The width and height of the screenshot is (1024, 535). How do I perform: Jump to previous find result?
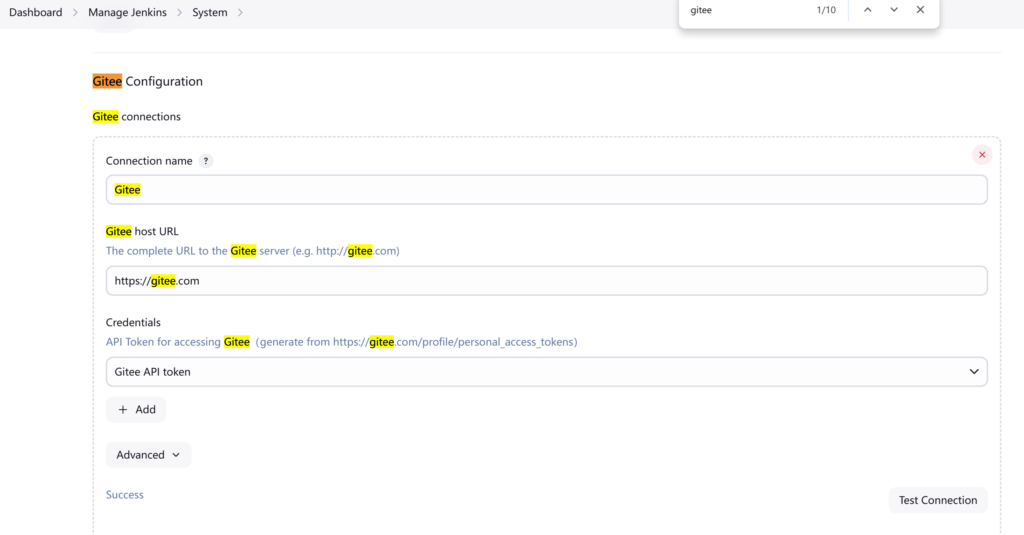(867, 10)
